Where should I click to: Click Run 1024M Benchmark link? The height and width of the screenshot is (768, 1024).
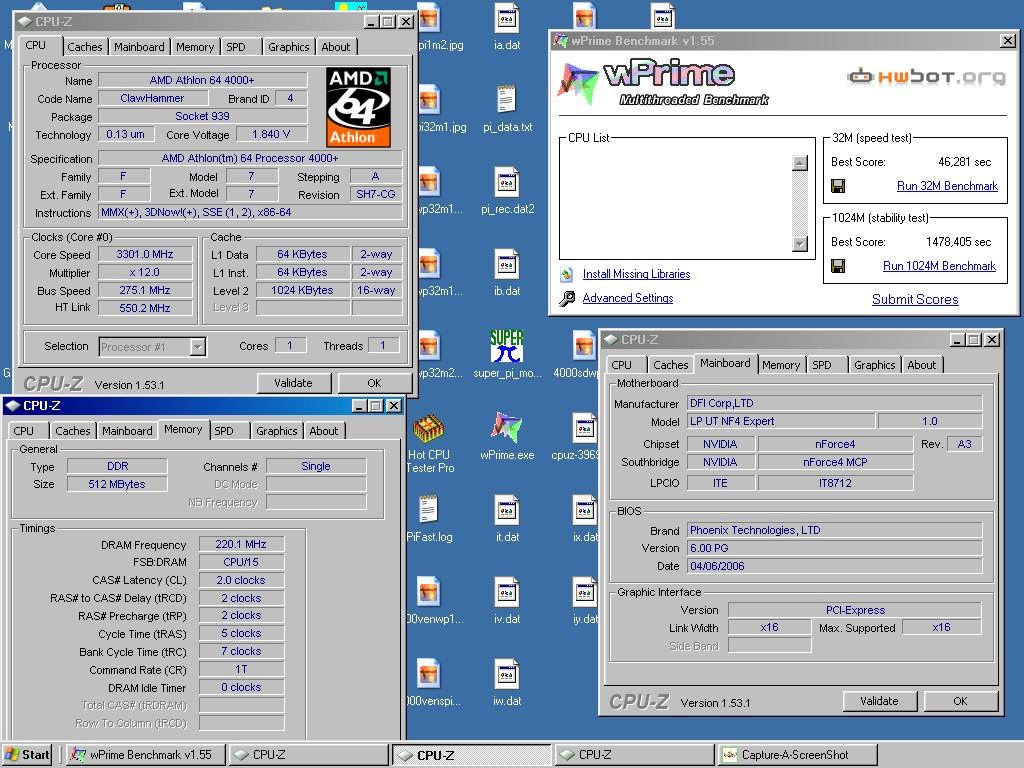tap(939, 266)
